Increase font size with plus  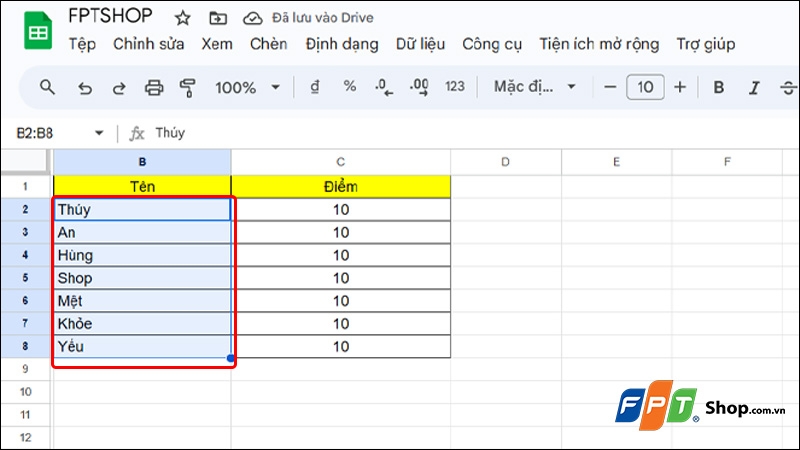point(680,87)
